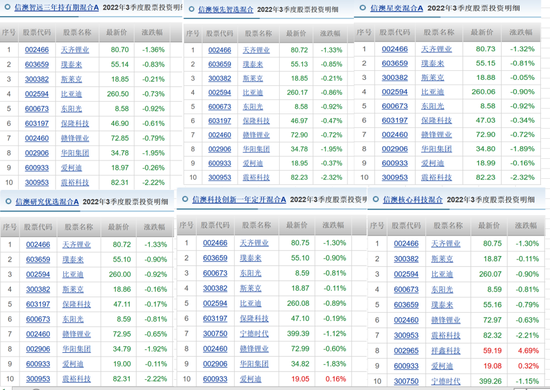Click circle bullet icon beside 信澳领先智选混合
Screen dimensions: 550x390
[x=191, y=9]
